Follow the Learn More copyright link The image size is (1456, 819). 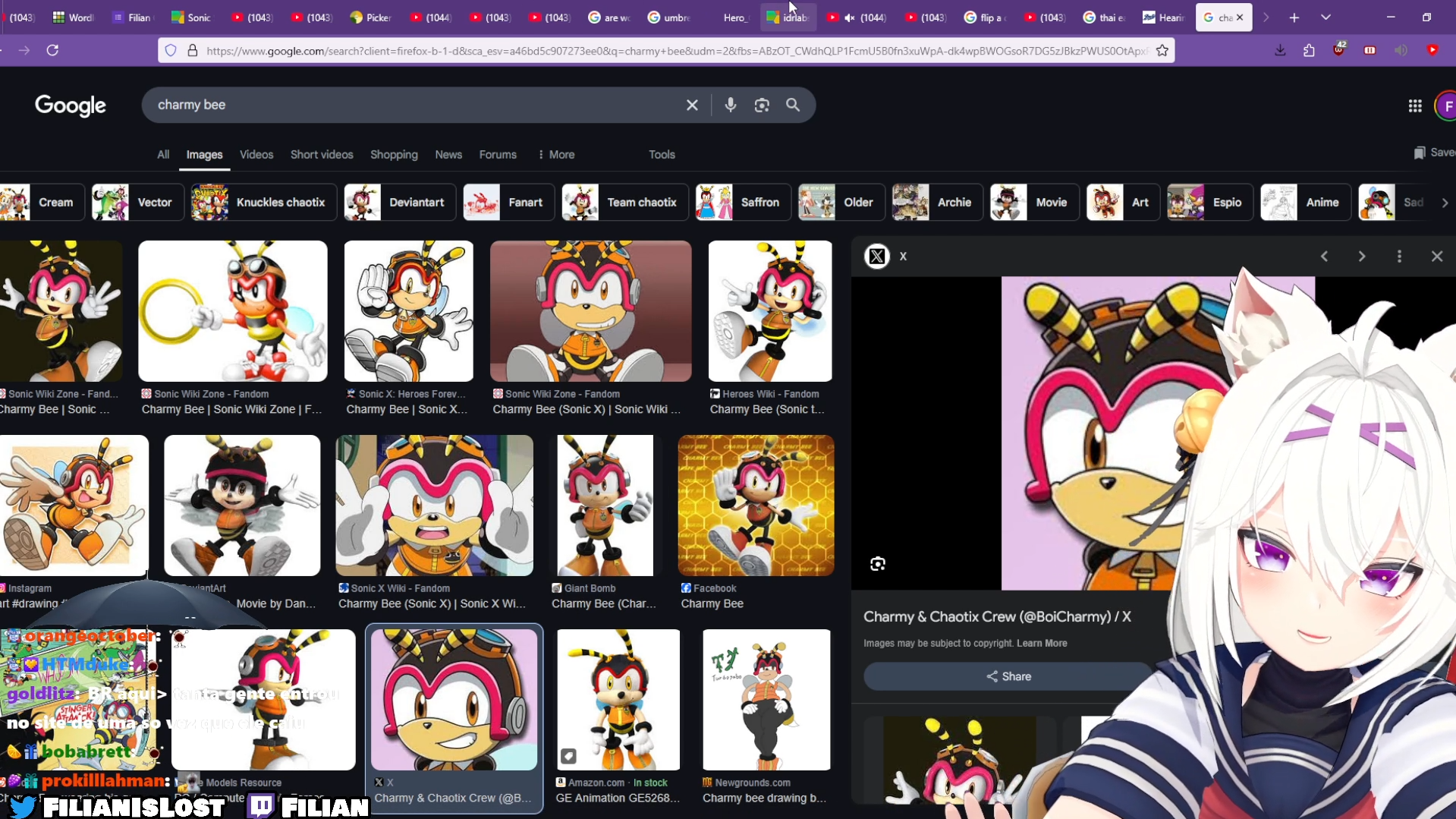pos(1041,643)
